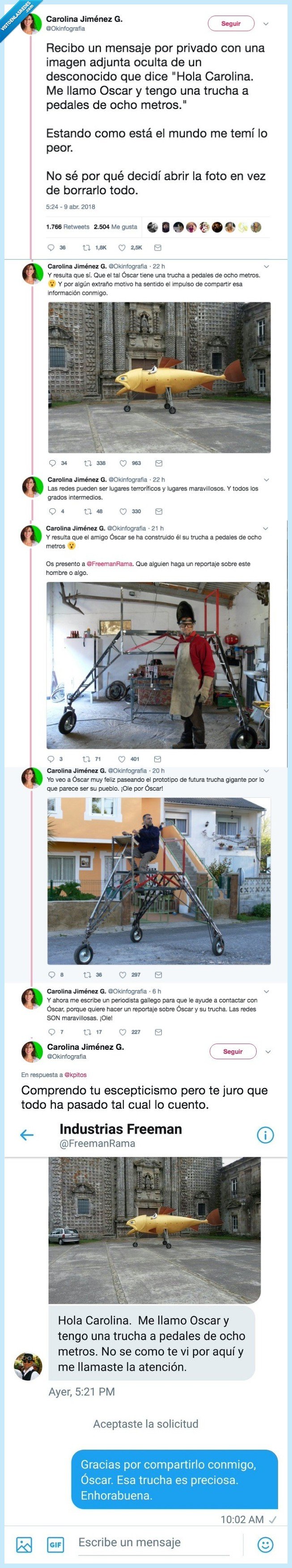This screenshot has height=1568, width=292.
Task: Open the @kpitos reply link
Action: point(76,1075)
